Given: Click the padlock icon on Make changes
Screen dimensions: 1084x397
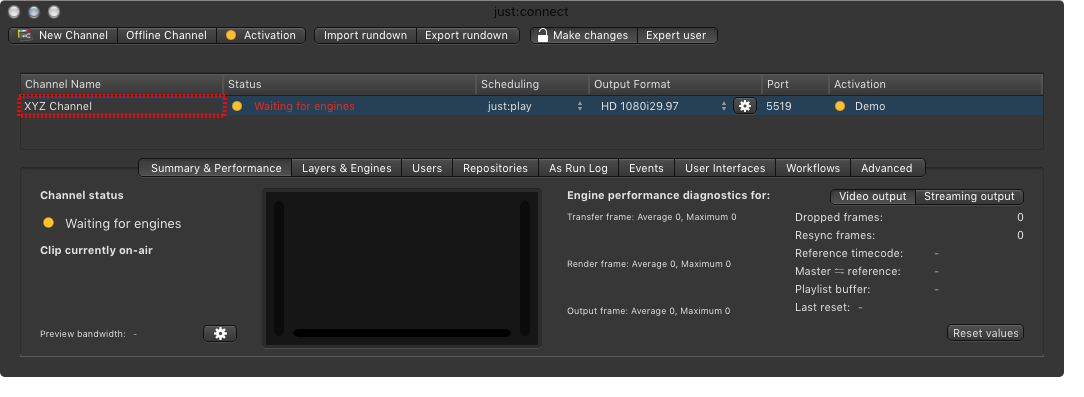Looking at the screenshot, I should pyautogui.click(x=543, y=35).
